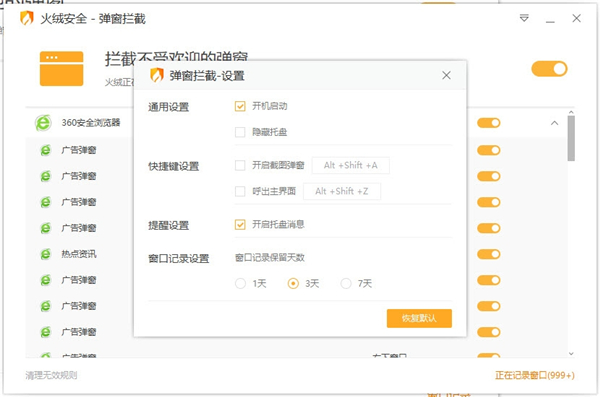The height and width of the screenshot is (397, 600).
Task: Click the scrollbar down arrow
Action: click(571, 354)
